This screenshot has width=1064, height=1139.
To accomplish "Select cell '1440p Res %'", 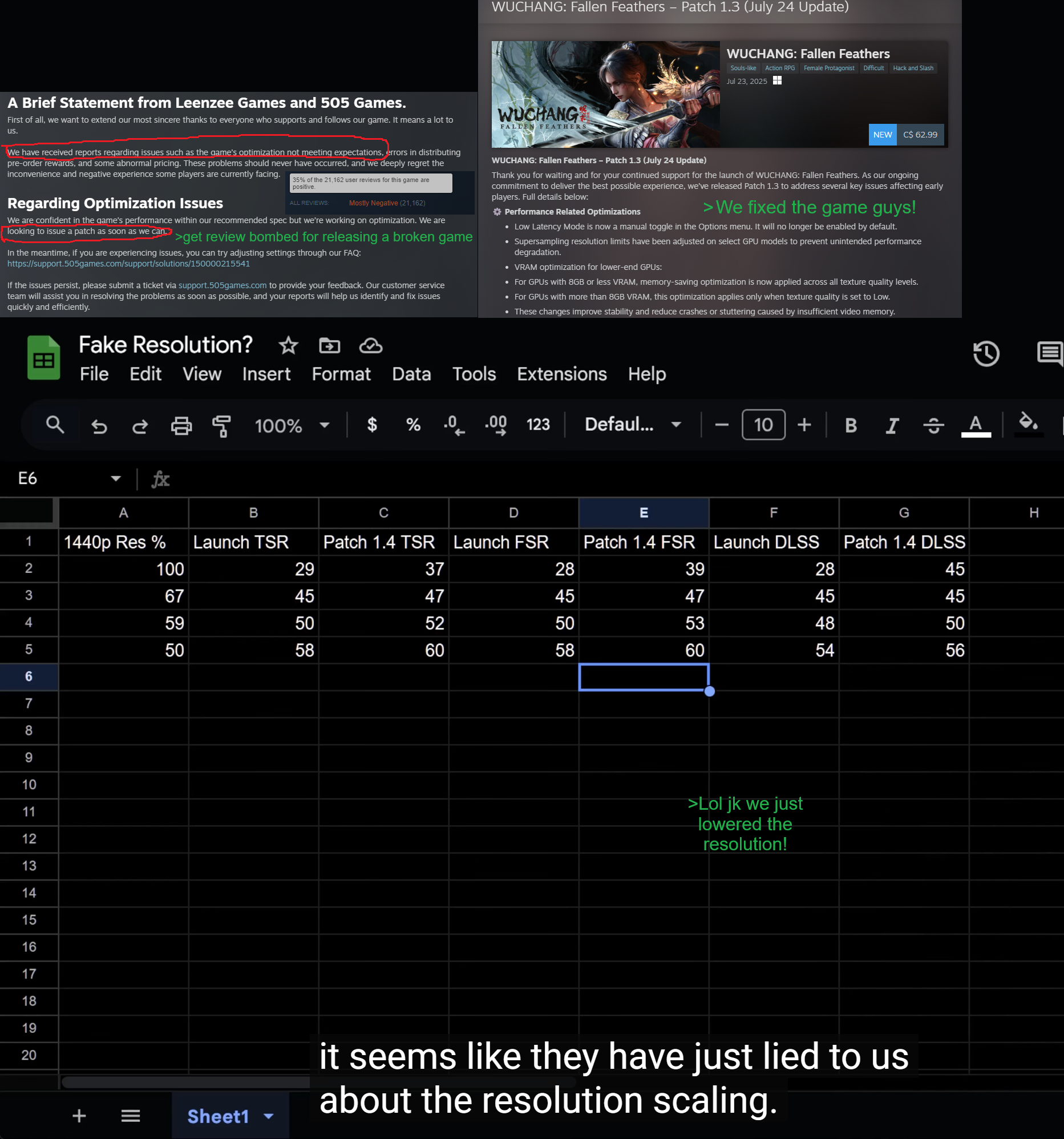I will (123, 542).
